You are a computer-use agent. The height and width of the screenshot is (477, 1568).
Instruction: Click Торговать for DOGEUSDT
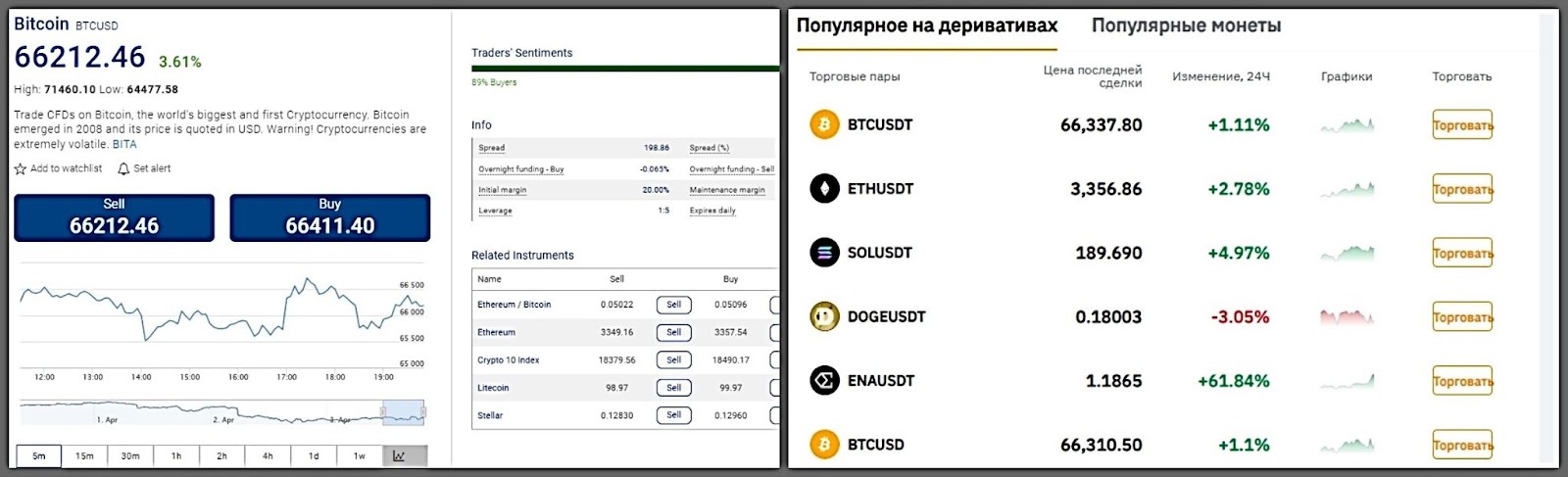pos(1462,317)
